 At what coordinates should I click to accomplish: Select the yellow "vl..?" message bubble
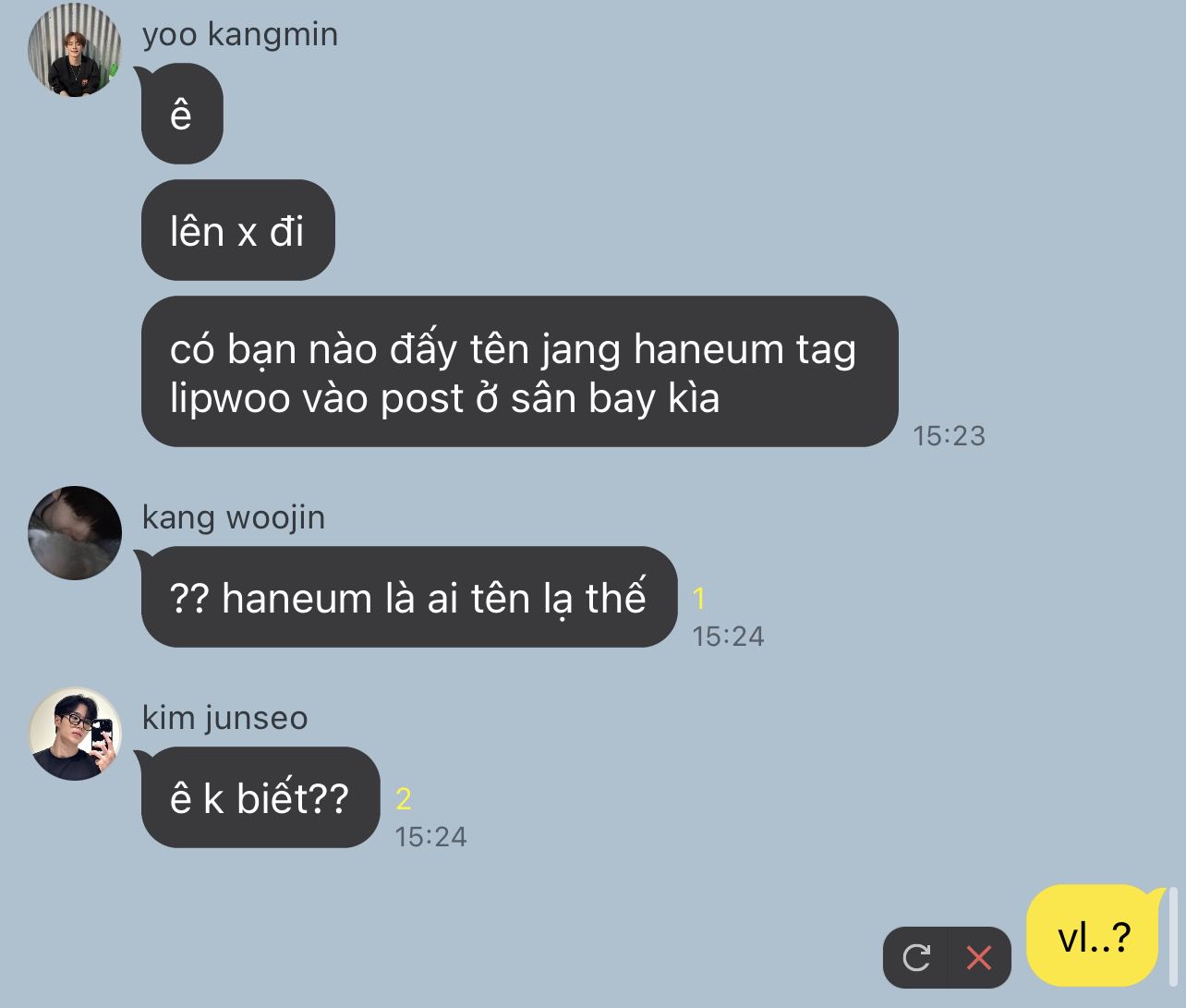coord(1095,936)
